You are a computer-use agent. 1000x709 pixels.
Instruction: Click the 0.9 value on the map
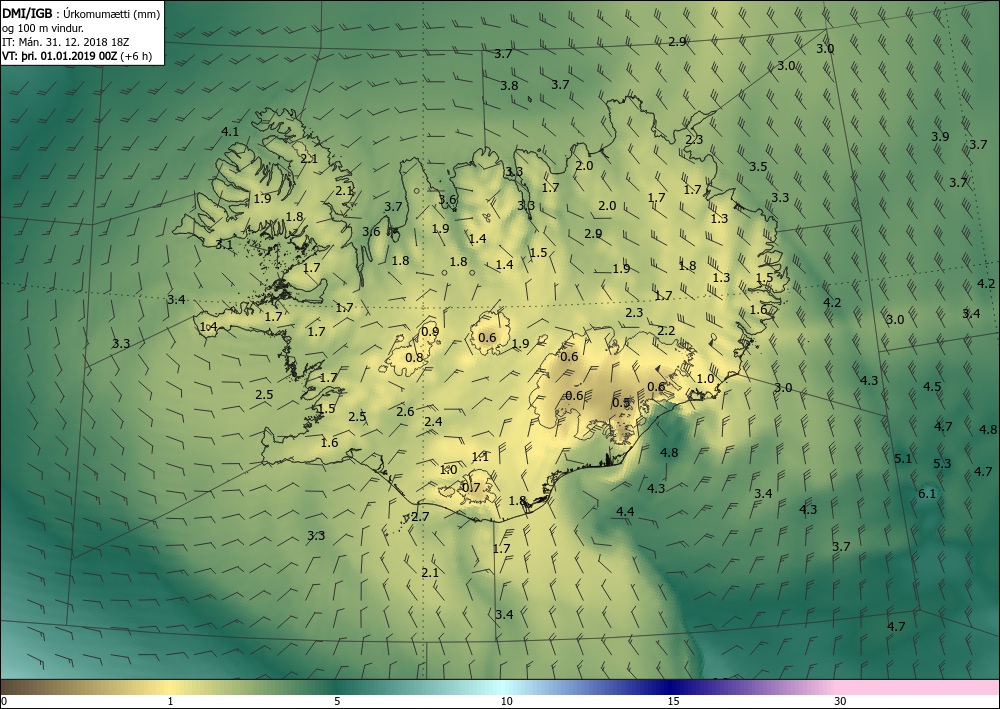tap(430, 332)
